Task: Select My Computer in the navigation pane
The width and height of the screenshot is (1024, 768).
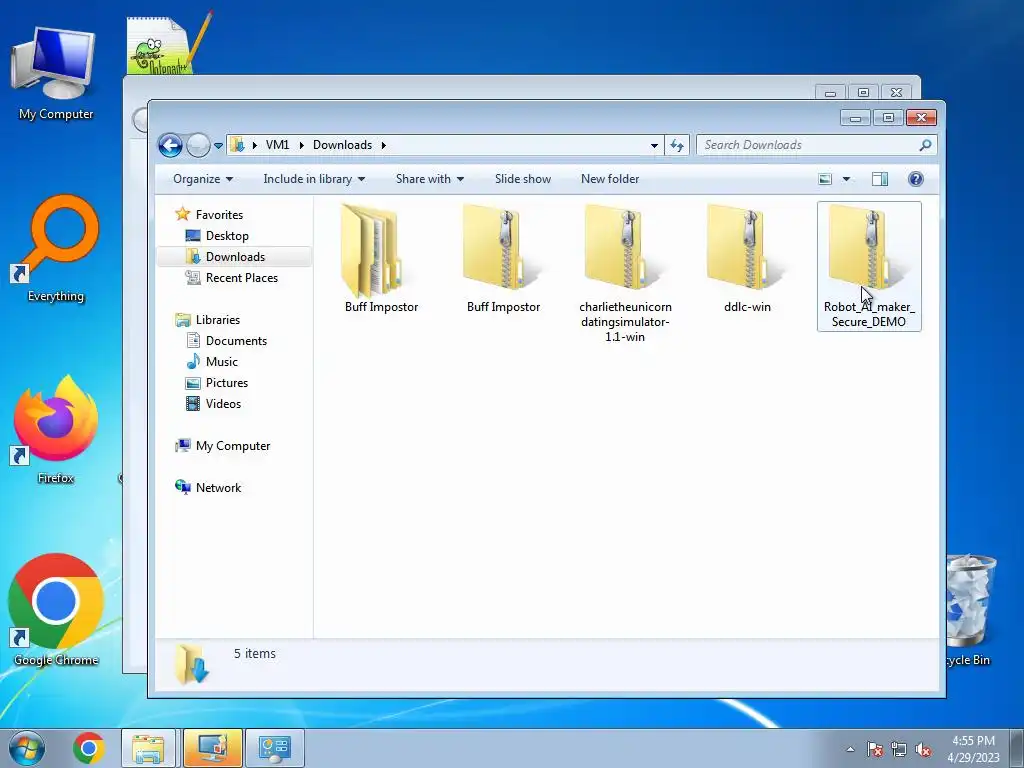Action: click(x=232, y=445)
